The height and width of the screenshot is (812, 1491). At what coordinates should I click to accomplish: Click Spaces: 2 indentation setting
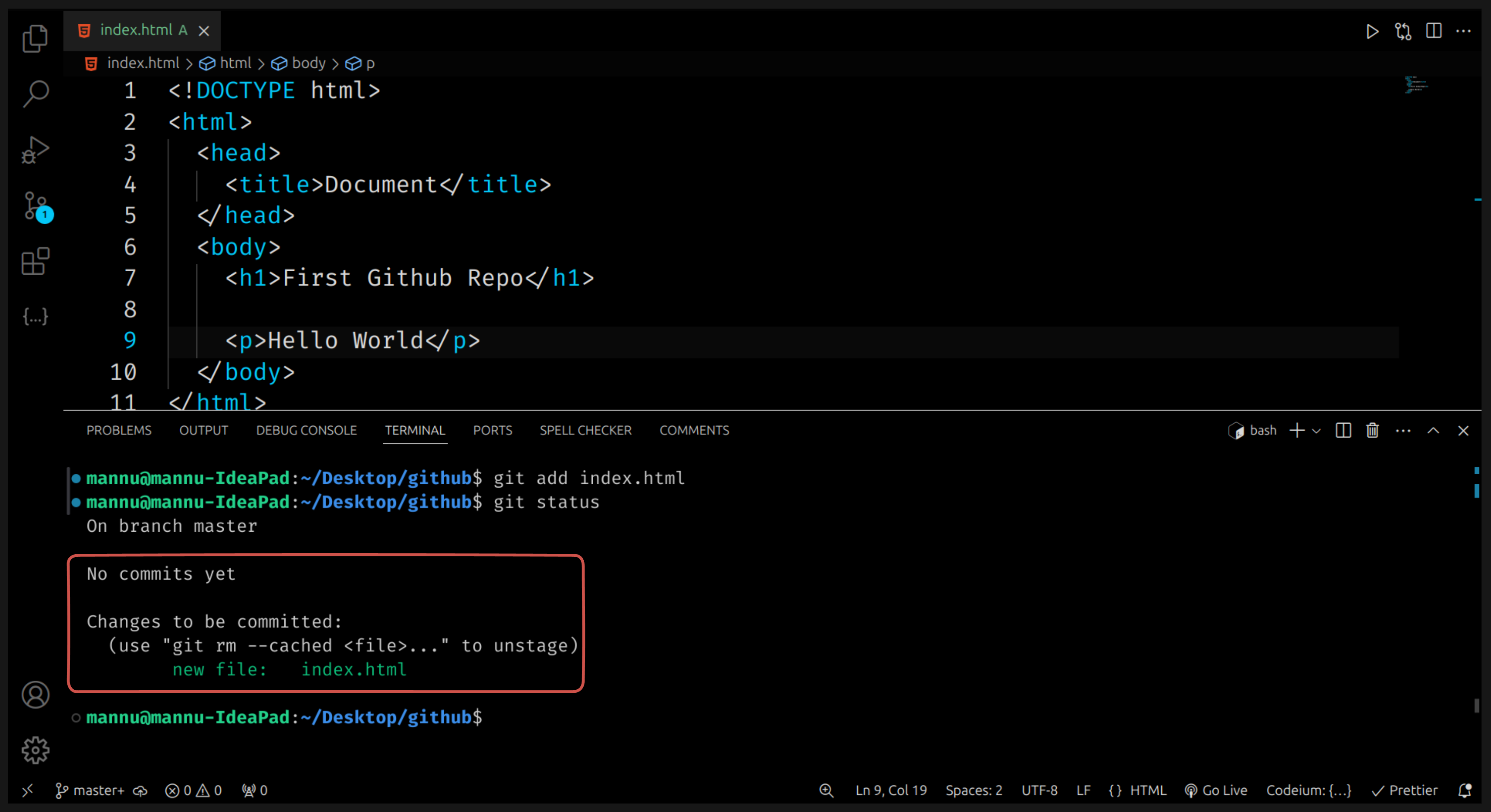coord(973,790)
